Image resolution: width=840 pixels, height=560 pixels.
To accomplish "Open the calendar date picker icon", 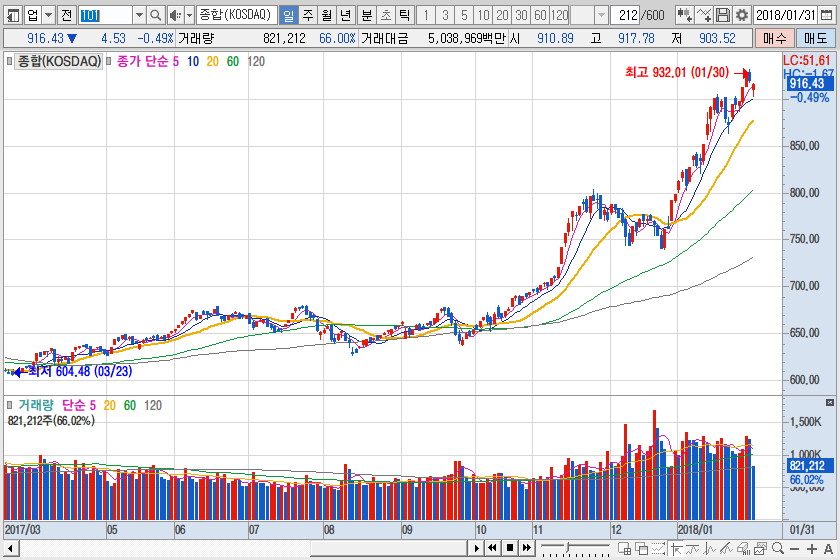I will 830,15.
